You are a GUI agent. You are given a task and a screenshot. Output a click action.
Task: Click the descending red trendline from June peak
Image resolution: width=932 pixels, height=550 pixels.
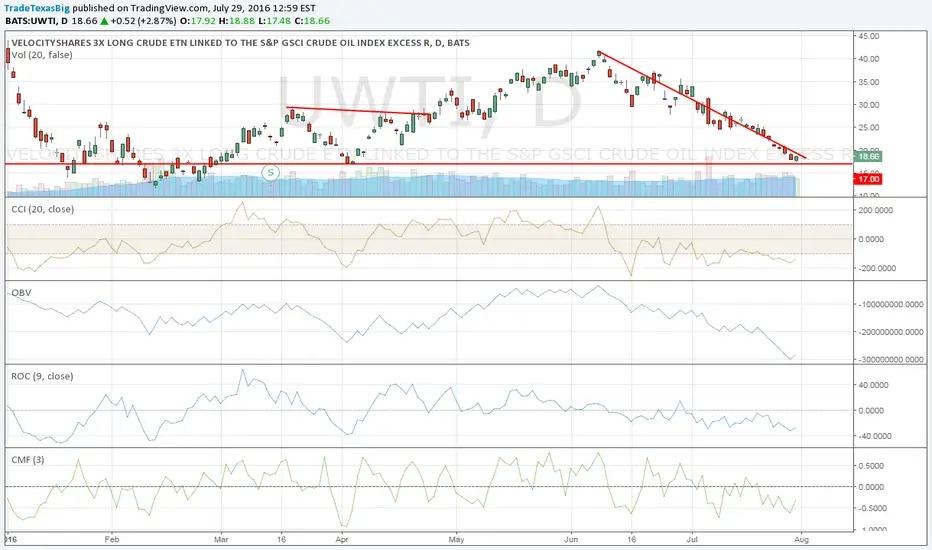coord(703,105)
